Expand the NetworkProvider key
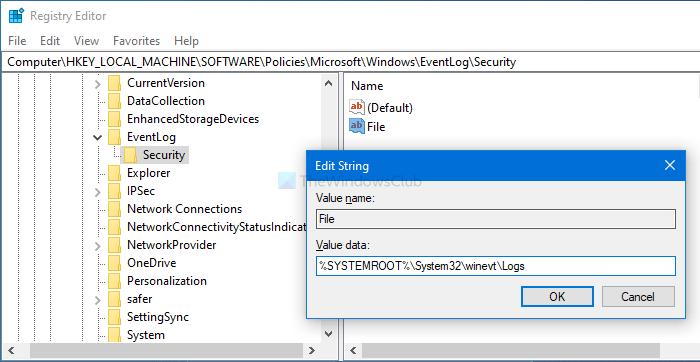700x362 pixels. coord(98,245)
